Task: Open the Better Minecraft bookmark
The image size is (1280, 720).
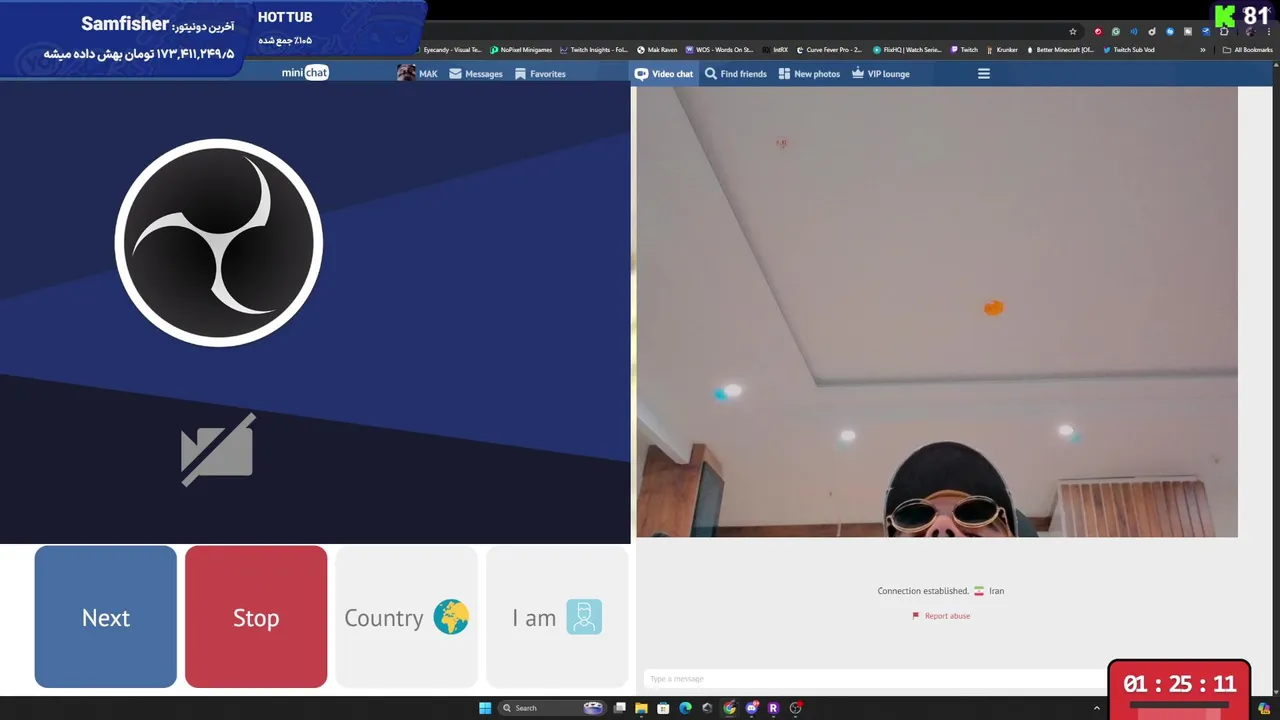Action: [1060, 50]
